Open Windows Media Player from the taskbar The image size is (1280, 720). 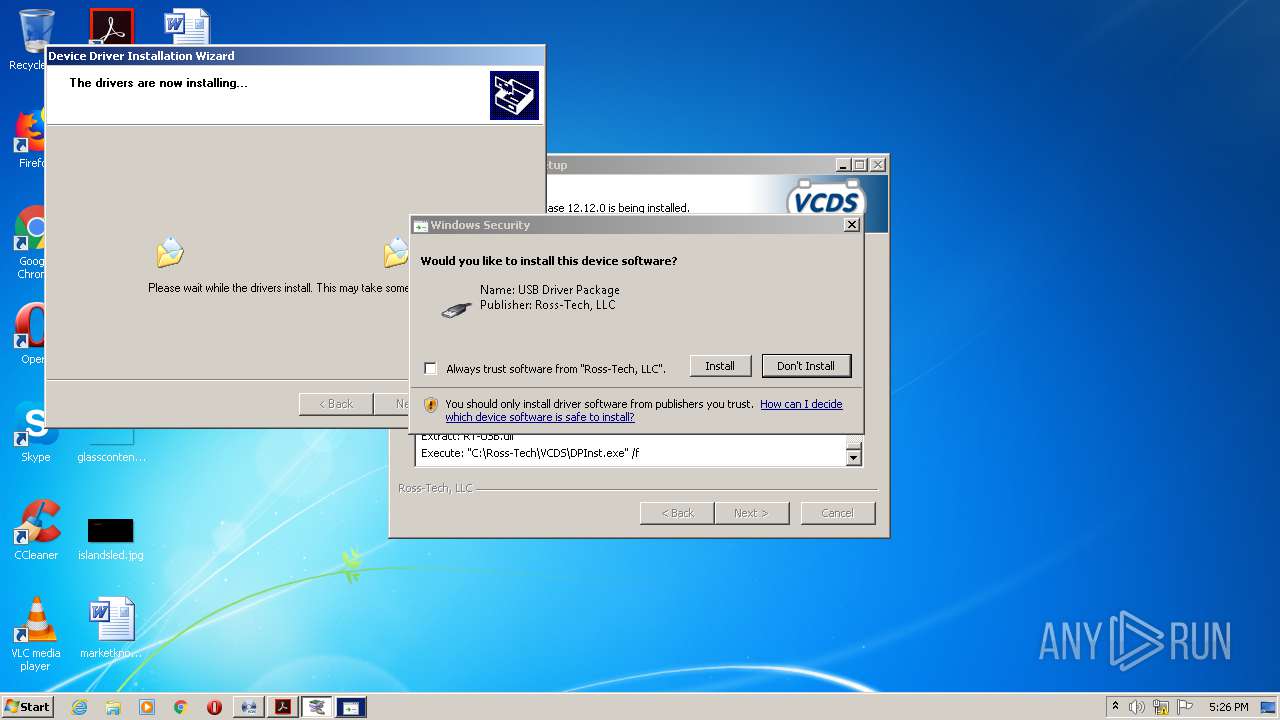[x=147, y=707]
